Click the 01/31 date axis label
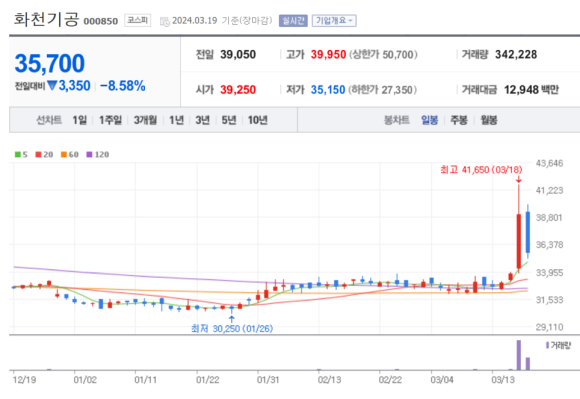580x399 pixels. [268, 380]
